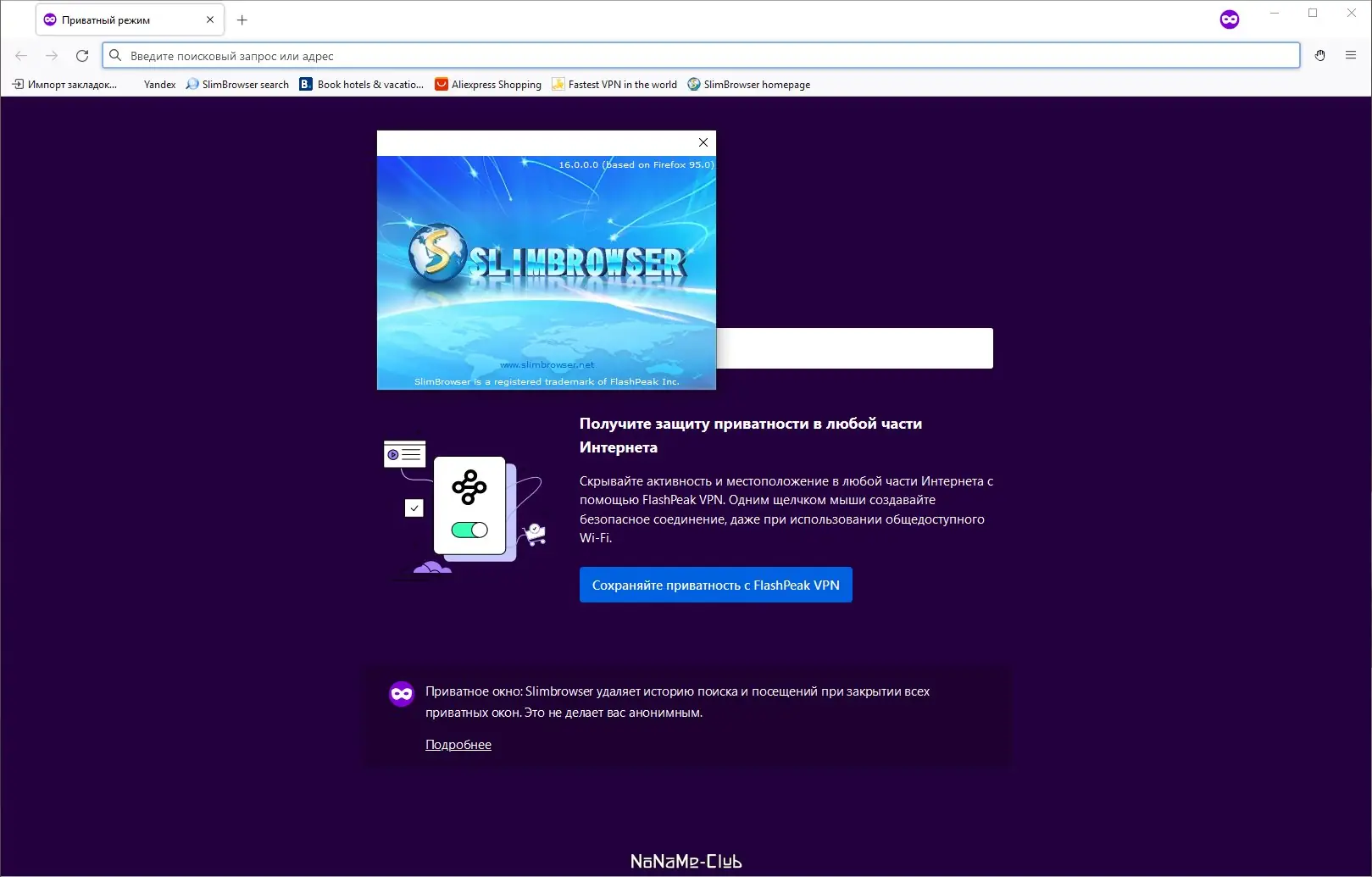Select the Приватный режим tab
The width and height of the screenshot is (1372, 877).
click(130, 19)
